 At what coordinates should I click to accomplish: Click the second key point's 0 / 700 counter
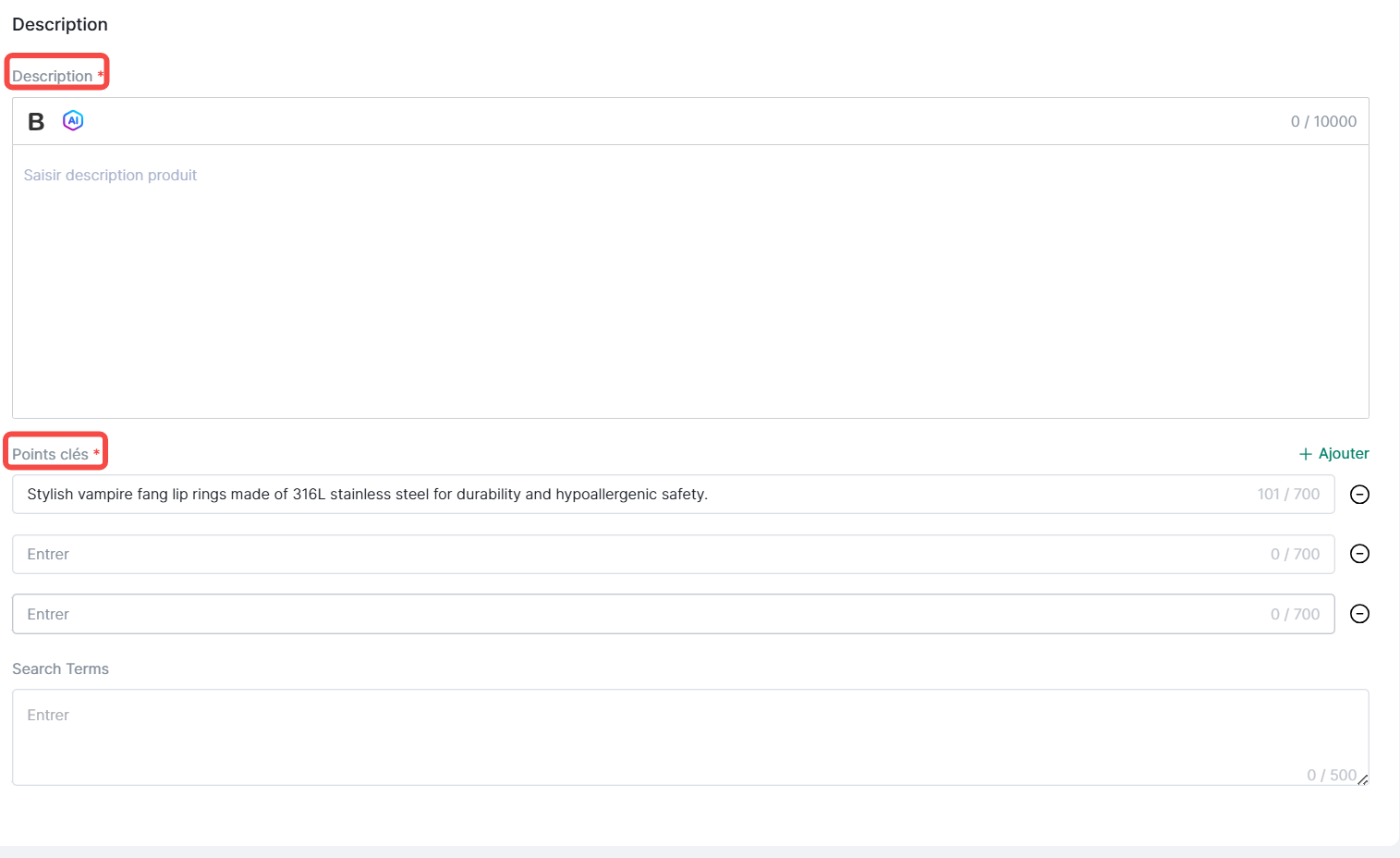pos(1295,555)
